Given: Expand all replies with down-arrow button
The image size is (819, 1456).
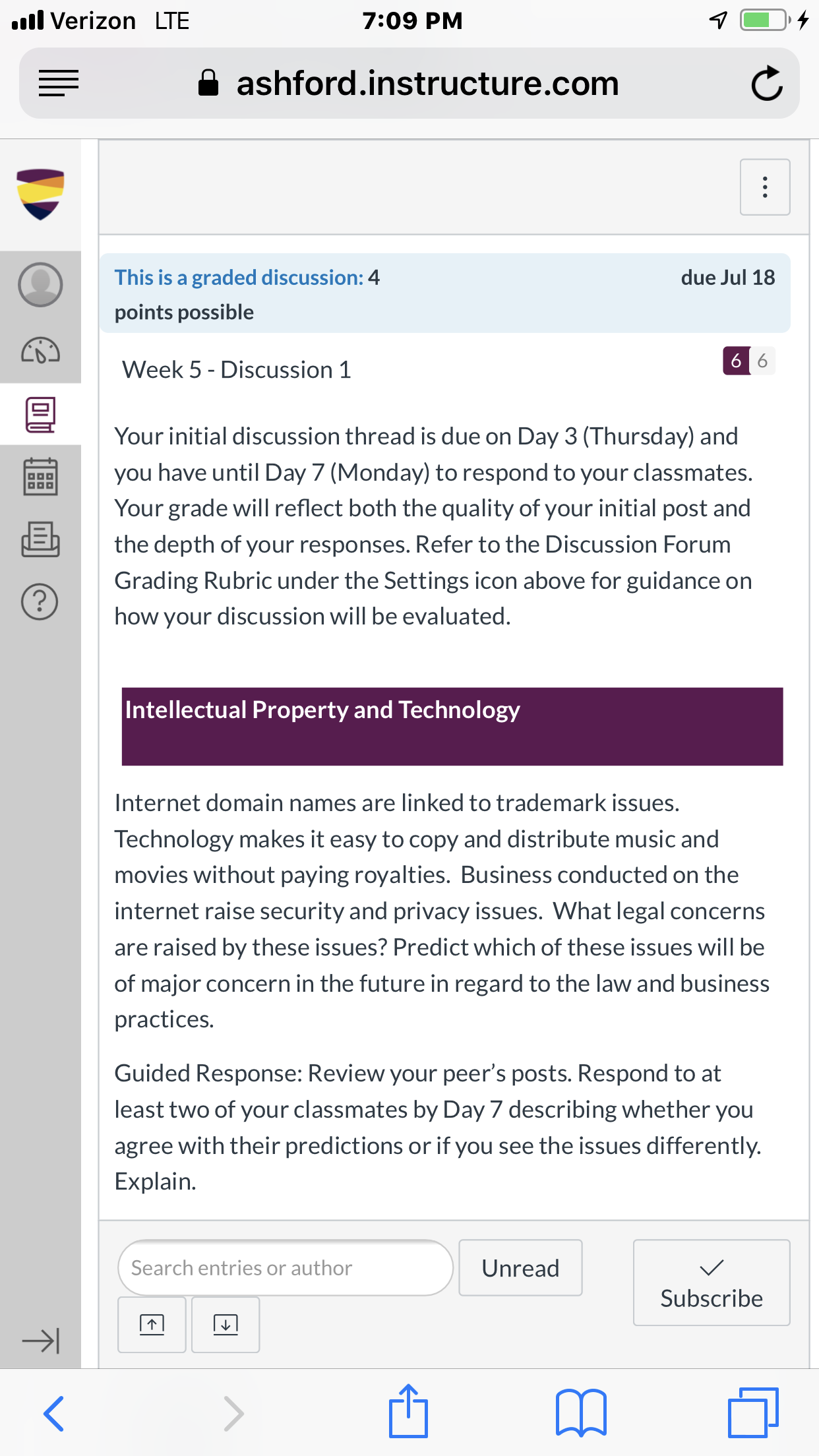Looking at the screenshot, I should 226,1324.
